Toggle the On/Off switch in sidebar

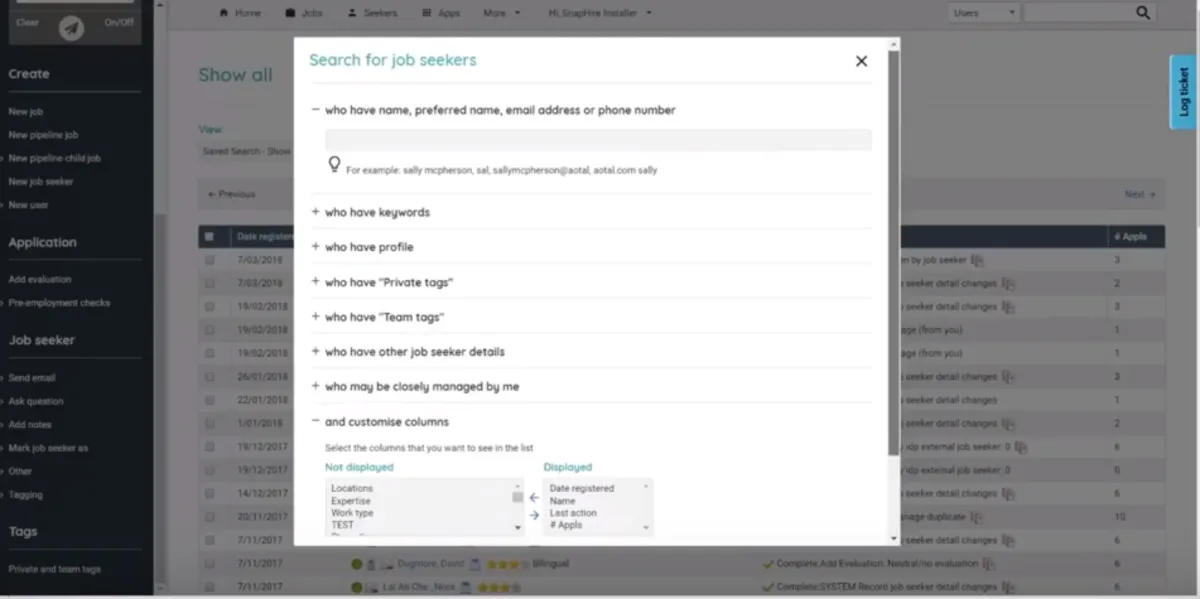coord(119,22)
